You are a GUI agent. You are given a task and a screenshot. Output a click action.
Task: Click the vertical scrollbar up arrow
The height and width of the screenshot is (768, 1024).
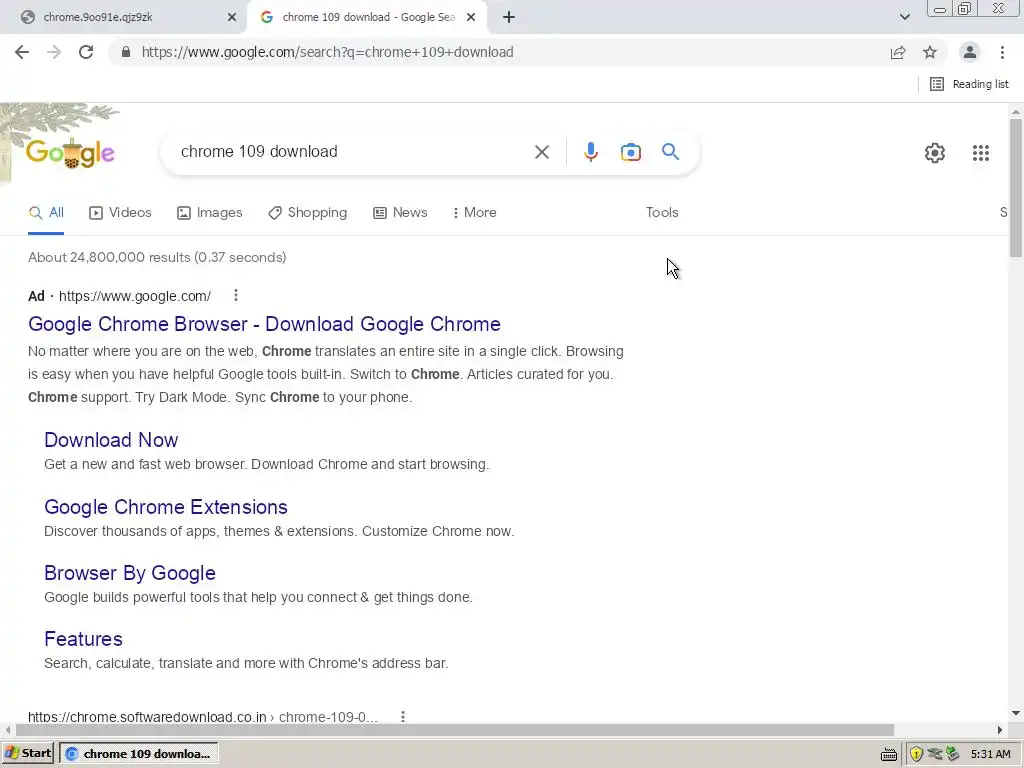[x=1016, y=112]
